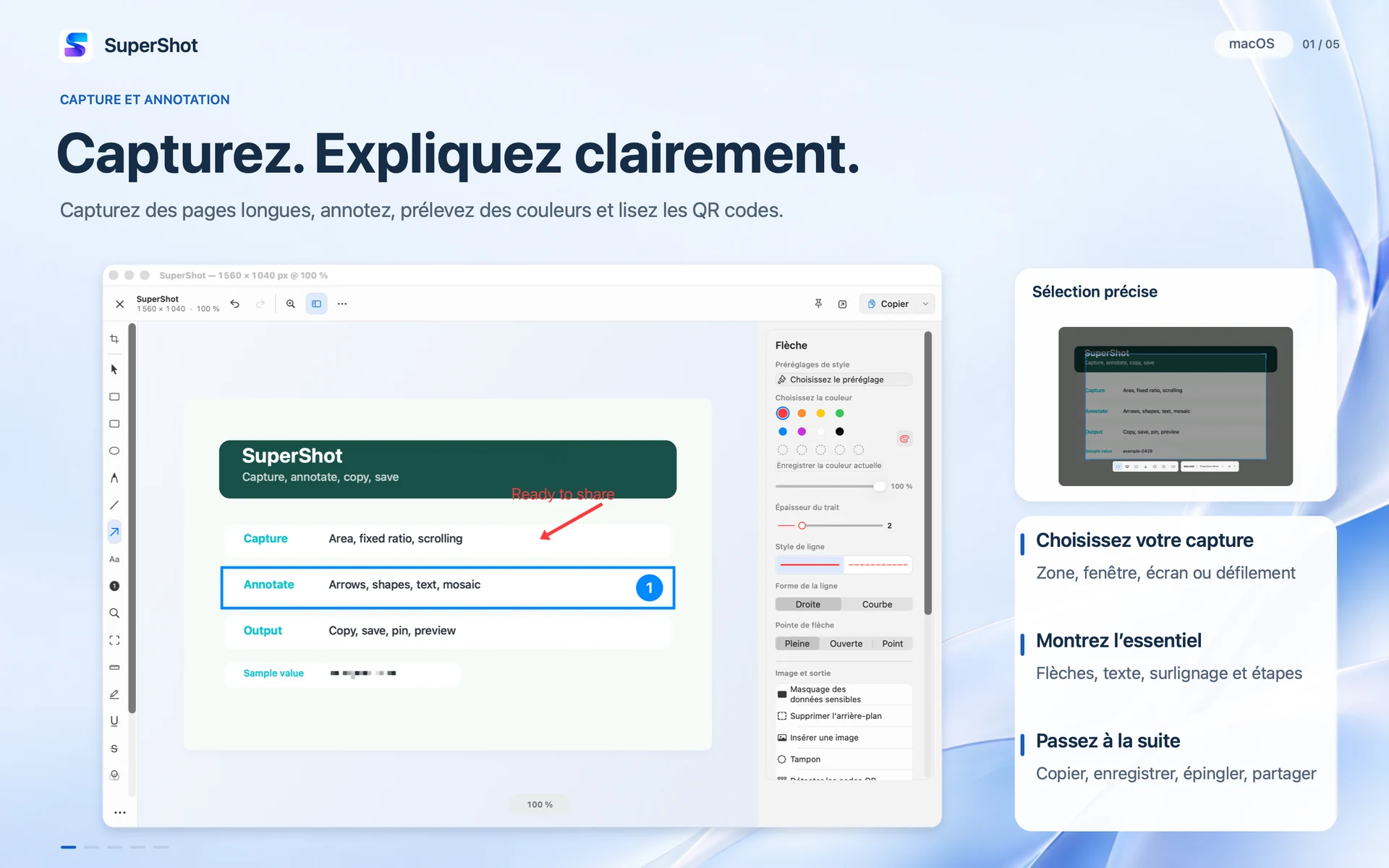Viewport: 1389px width, 868px height.
Task: Click the 'Choisissez votre capture' heading
Action: (1144, 540)
